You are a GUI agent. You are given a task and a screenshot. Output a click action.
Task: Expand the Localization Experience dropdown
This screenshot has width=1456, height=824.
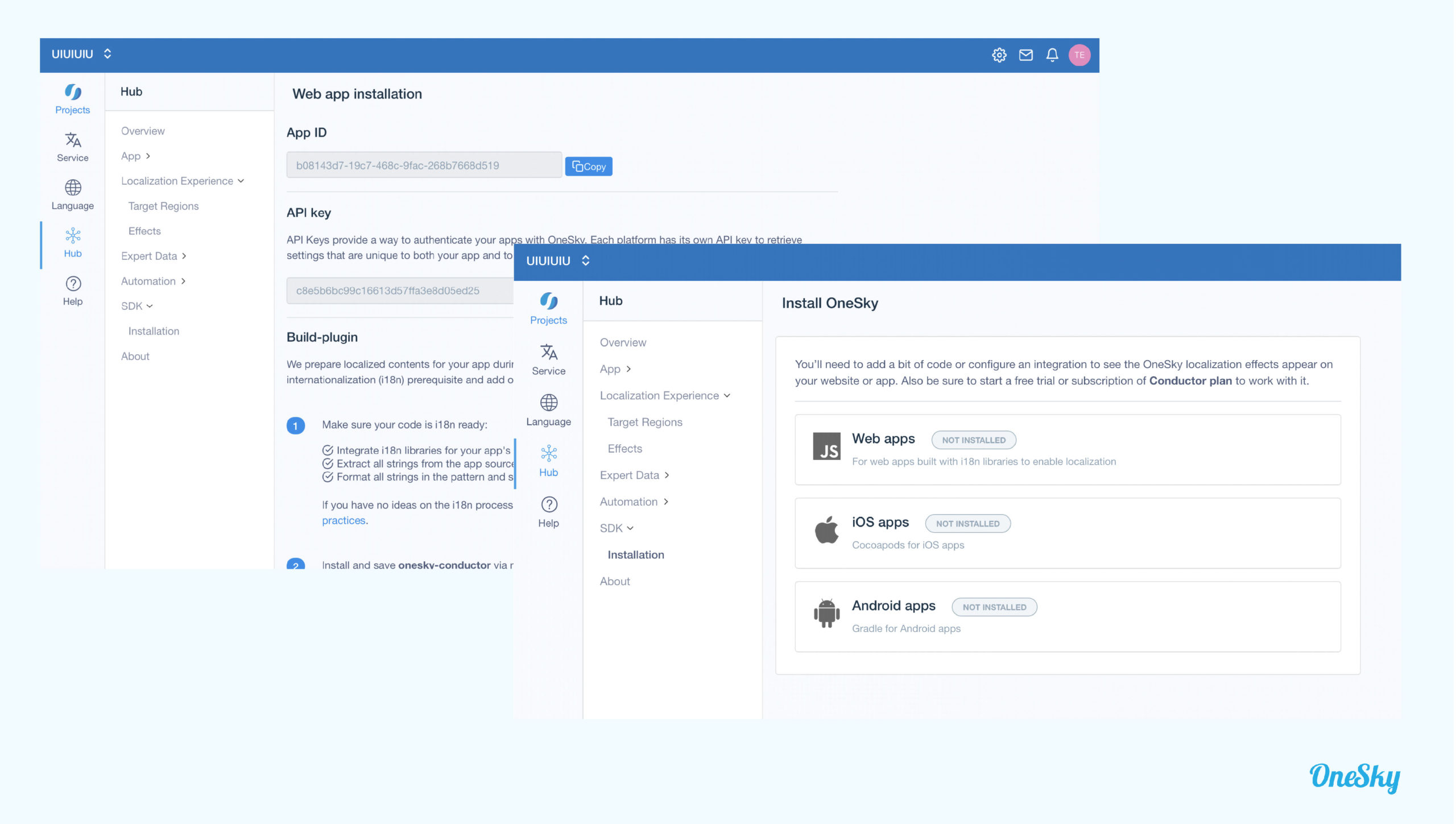click(x=663, y=395)
